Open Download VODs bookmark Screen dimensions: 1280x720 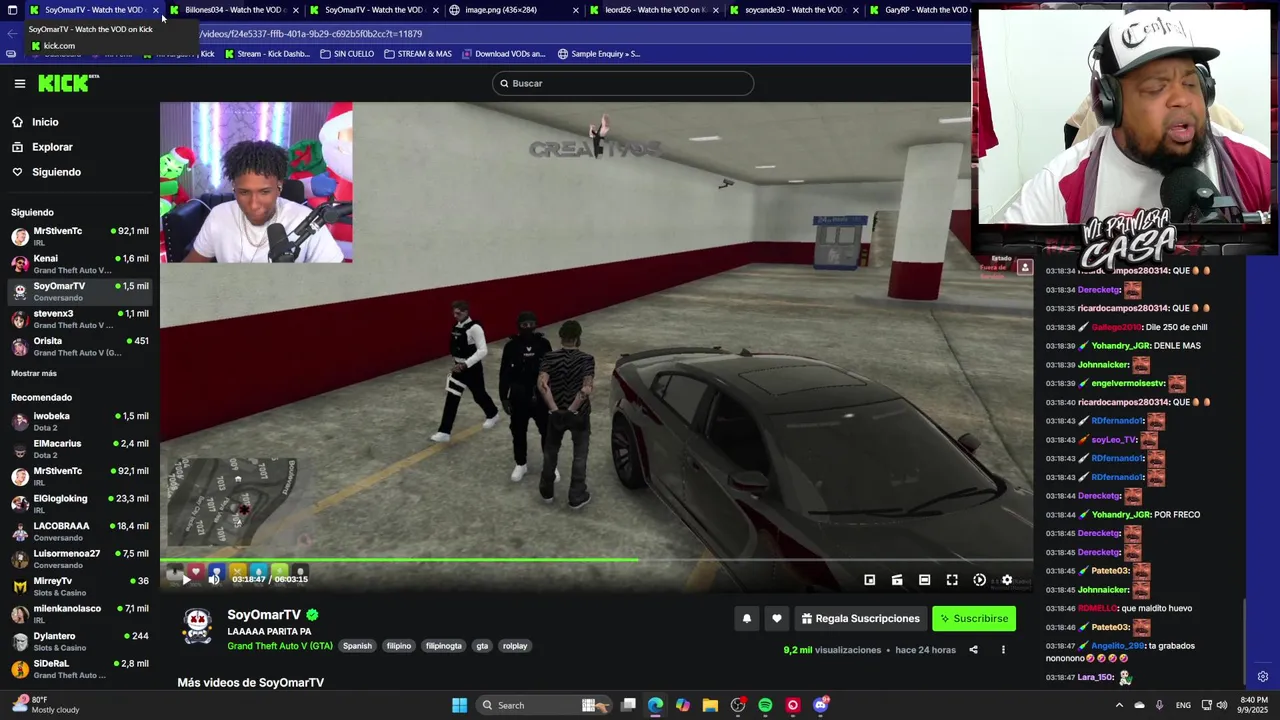pos(503,54)
